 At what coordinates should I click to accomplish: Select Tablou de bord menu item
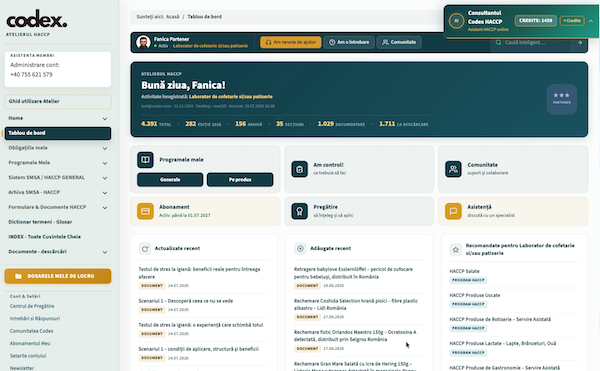click(x=57, y=133)
